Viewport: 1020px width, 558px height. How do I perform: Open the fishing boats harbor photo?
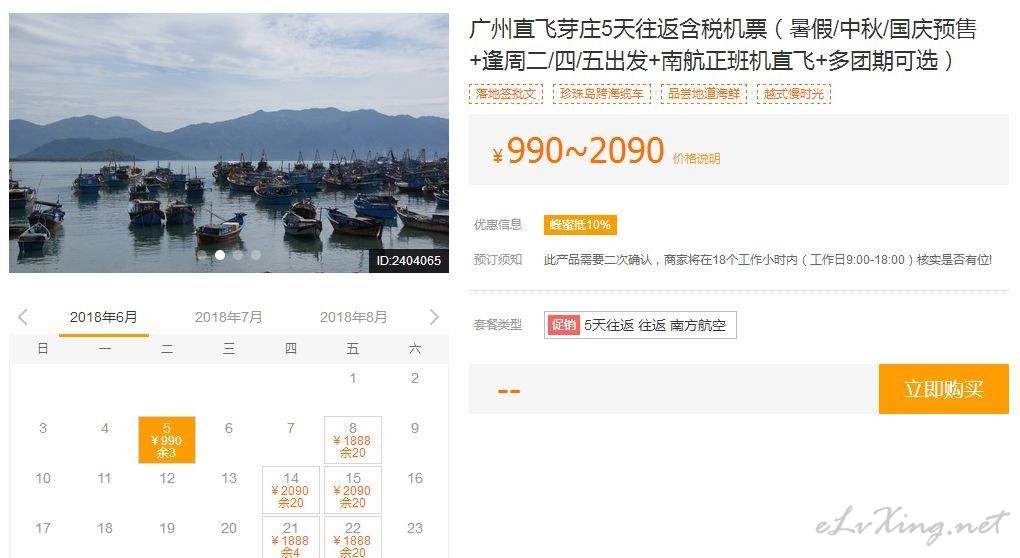pyautogui.click(x=229, y=142)
